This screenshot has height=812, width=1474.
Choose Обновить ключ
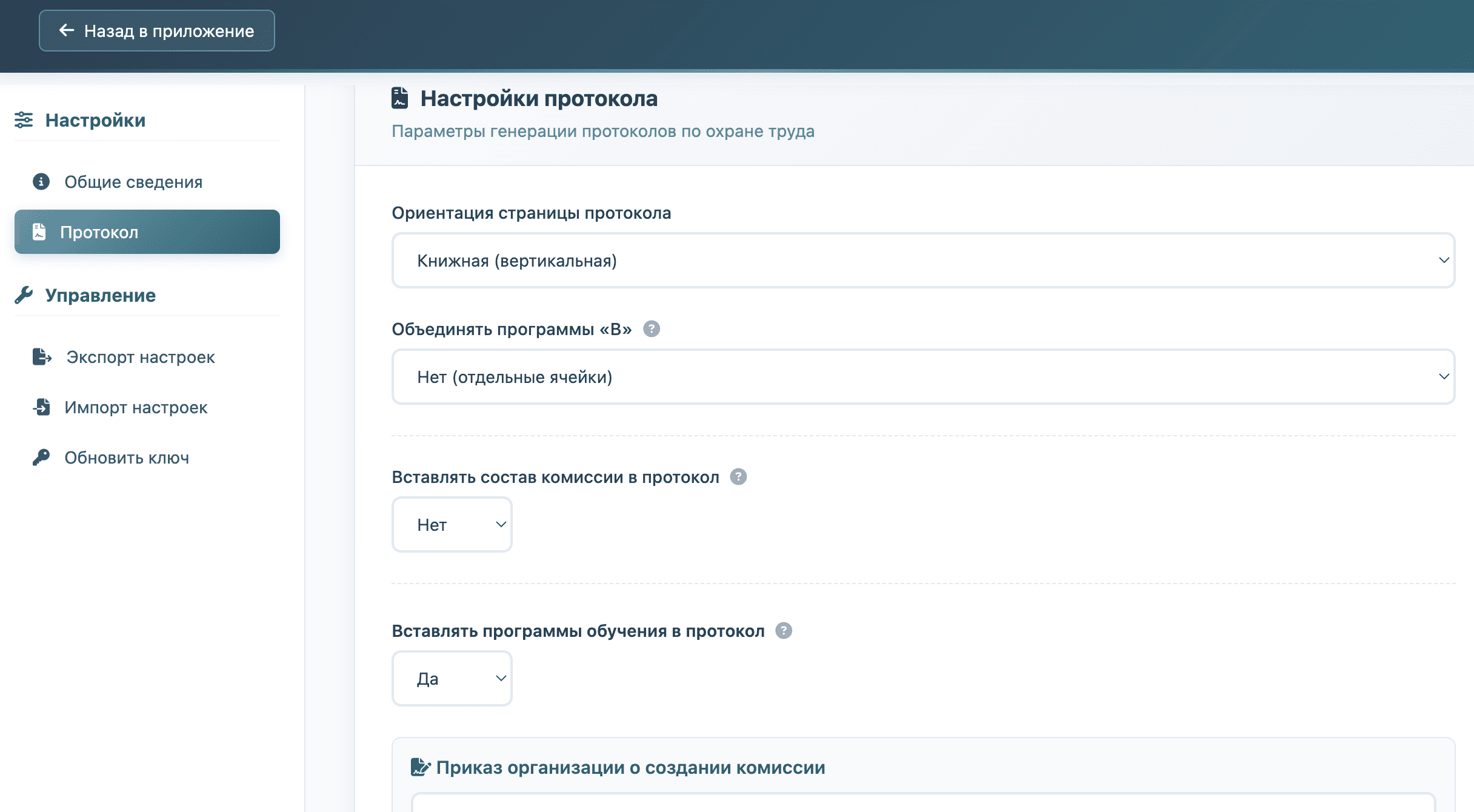147,458
